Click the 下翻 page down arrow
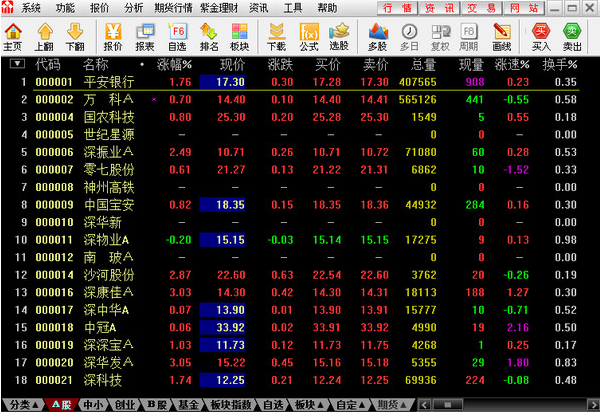The height and width of the screenshot is (412, 600). coord(75,37)
